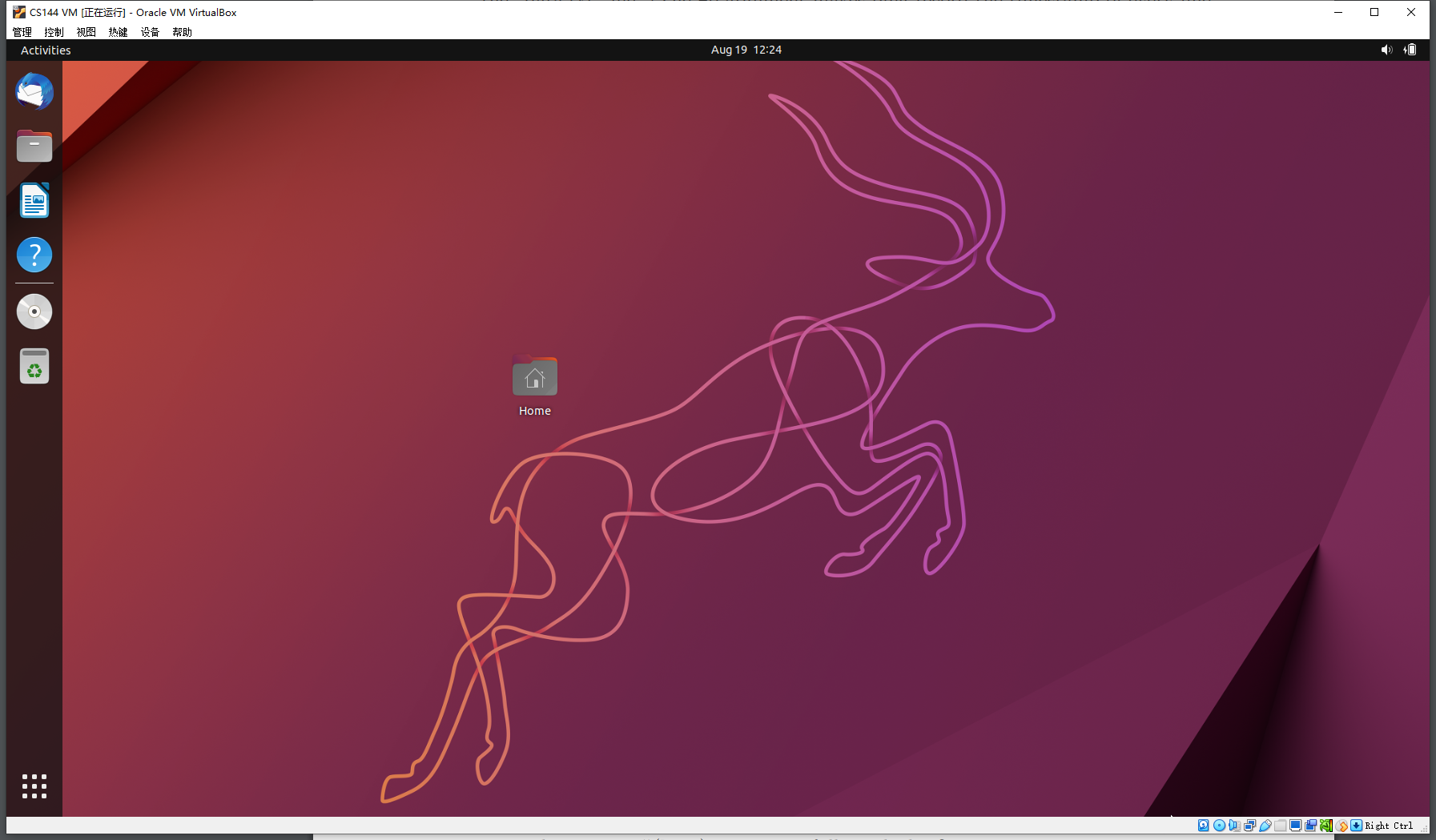Open the Help question-mark dock icon
1436x840 pixels.
(x=34, y=255)
